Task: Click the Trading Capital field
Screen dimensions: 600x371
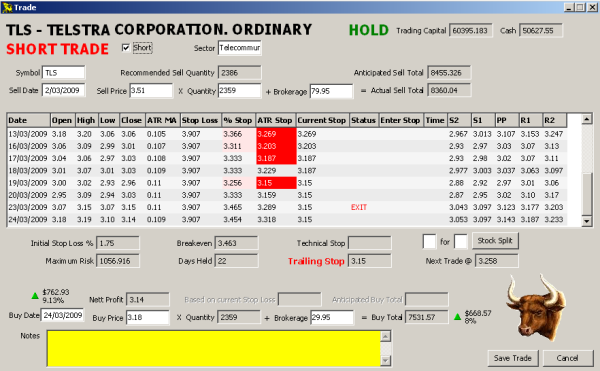Action: 471,31
